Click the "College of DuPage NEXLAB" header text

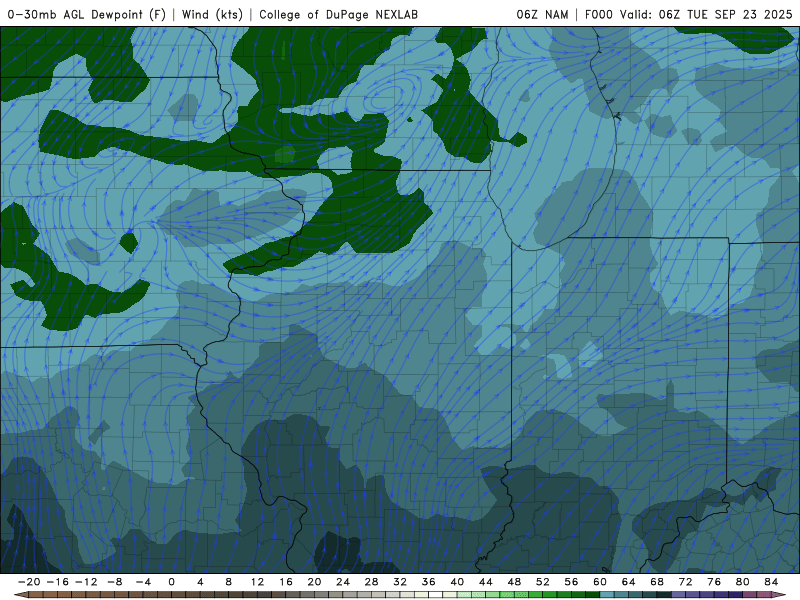point(338,14)
